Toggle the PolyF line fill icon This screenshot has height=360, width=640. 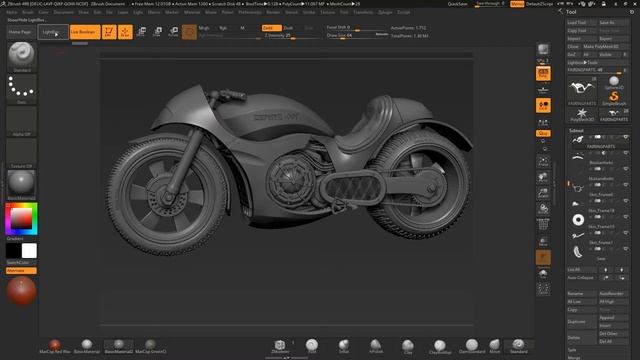(543, 224)
